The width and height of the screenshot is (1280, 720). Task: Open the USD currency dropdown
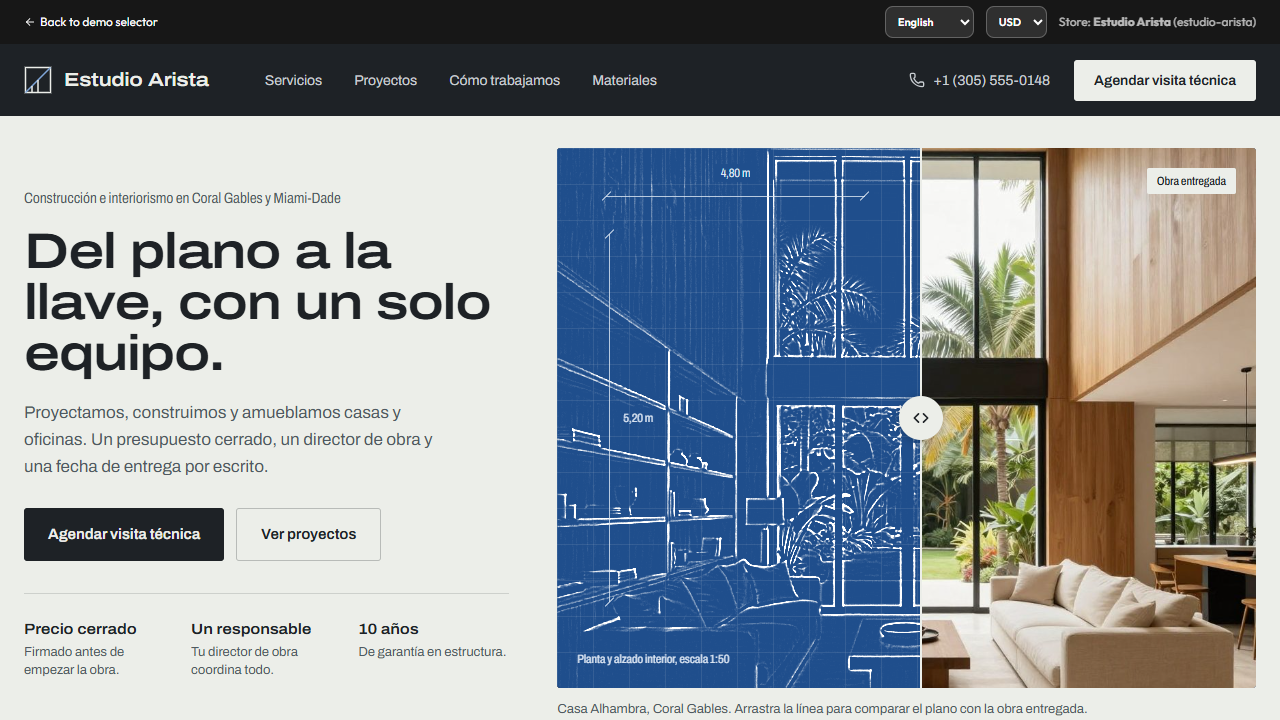tap(1016, 22)
